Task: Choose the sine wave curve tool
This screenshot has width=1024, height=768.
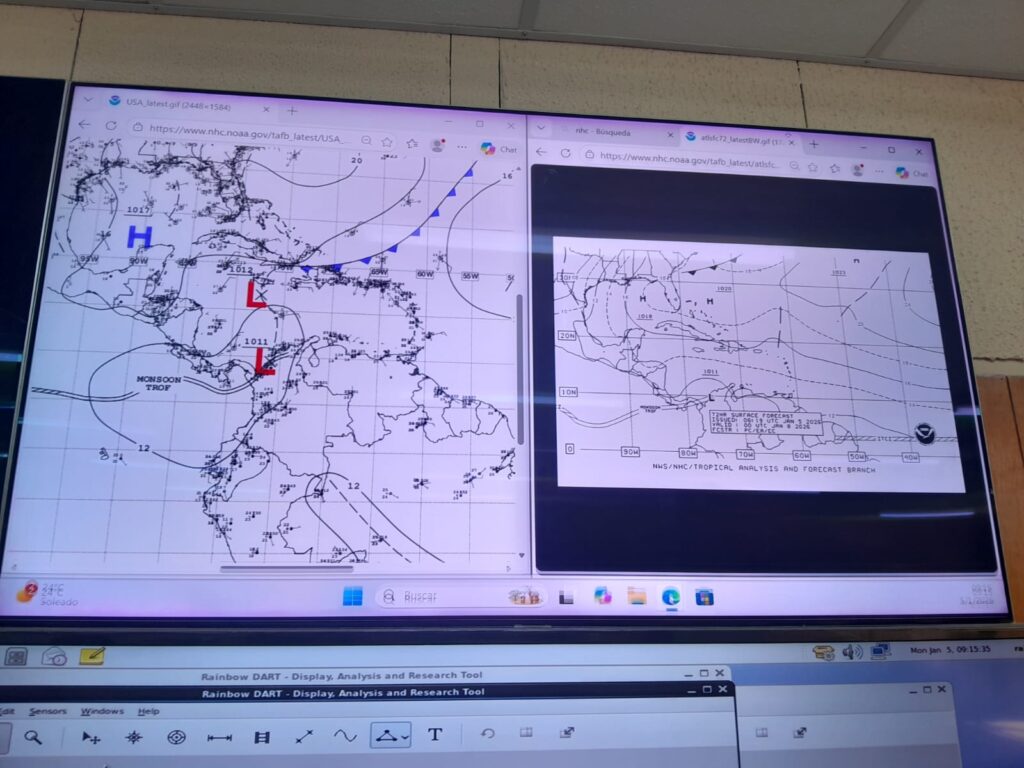Action: 345,736
